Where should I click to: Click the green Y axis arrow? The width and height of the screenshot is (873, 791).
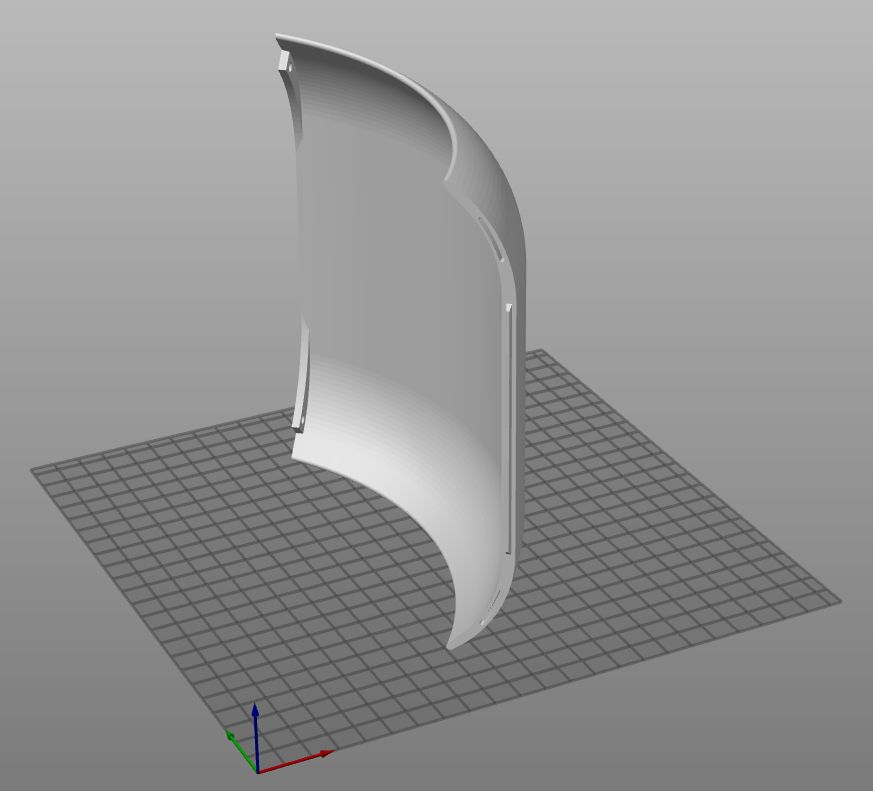click(x=241, y=750)
